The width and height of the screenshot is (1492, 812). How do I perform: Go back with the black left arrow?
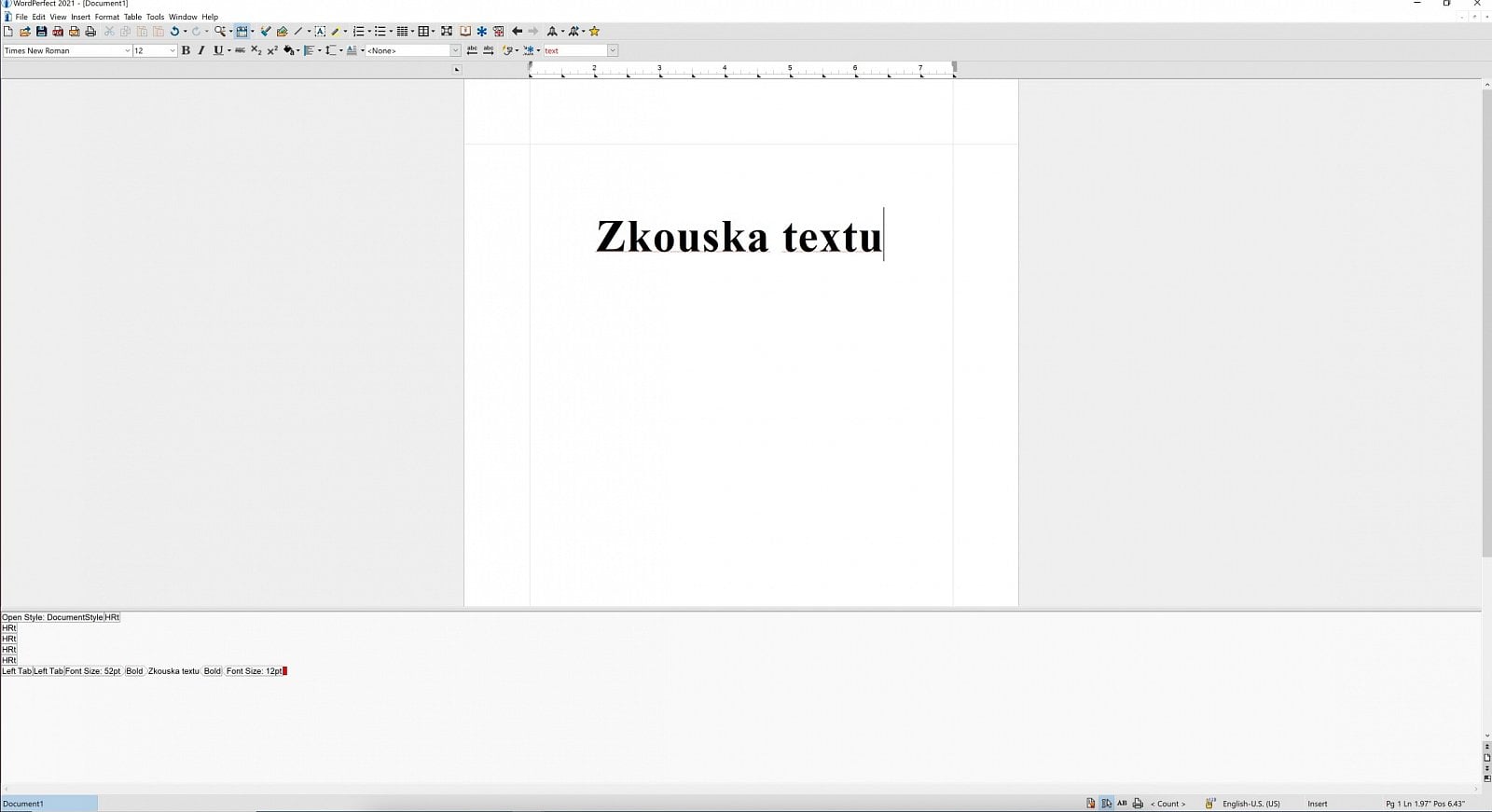(518, 31)
